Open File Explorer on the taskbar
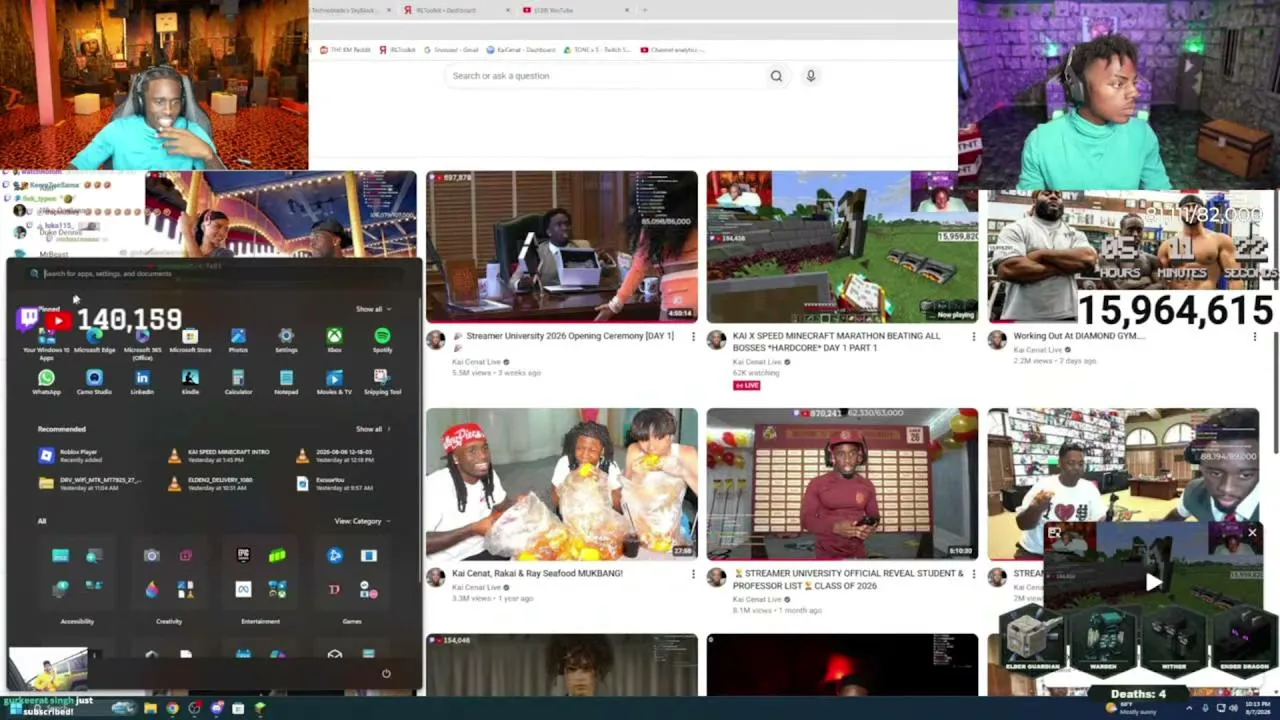1280x720 pixels. click(150, 708)
